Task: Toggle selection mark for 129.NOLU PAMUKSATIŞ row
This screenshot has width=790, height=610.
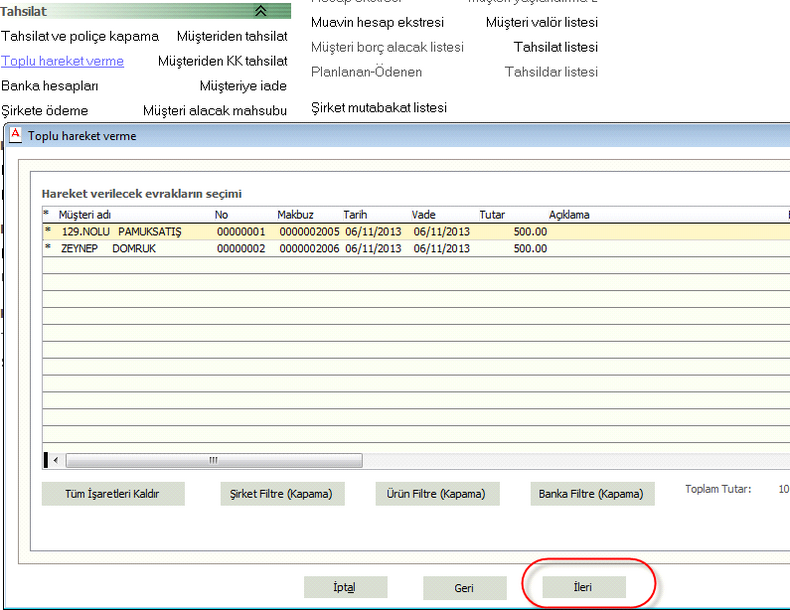Action: [47, 232]
